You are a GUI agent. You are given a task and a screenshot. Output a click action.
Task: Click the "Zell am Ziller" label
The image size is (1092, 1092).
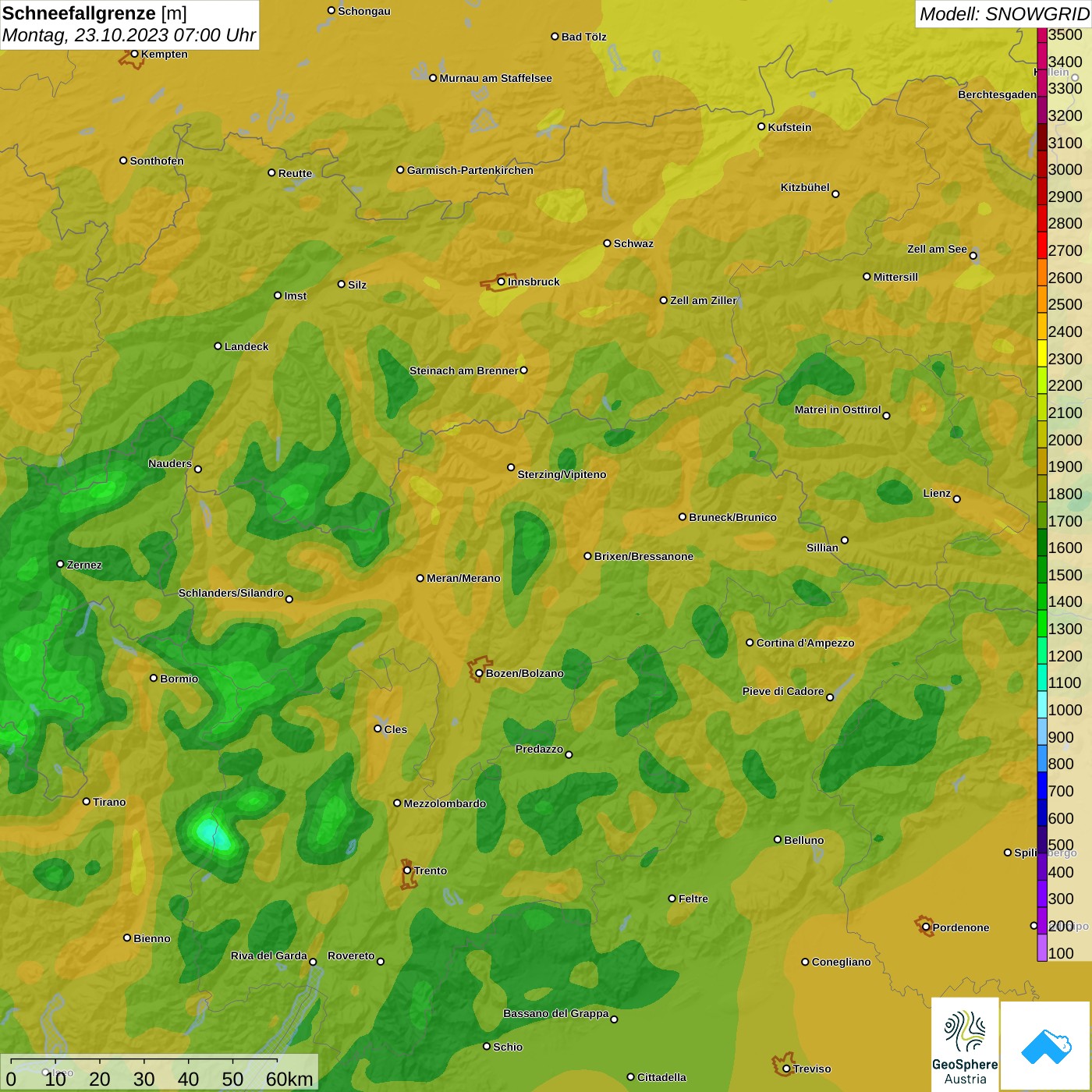coord(704,300)
